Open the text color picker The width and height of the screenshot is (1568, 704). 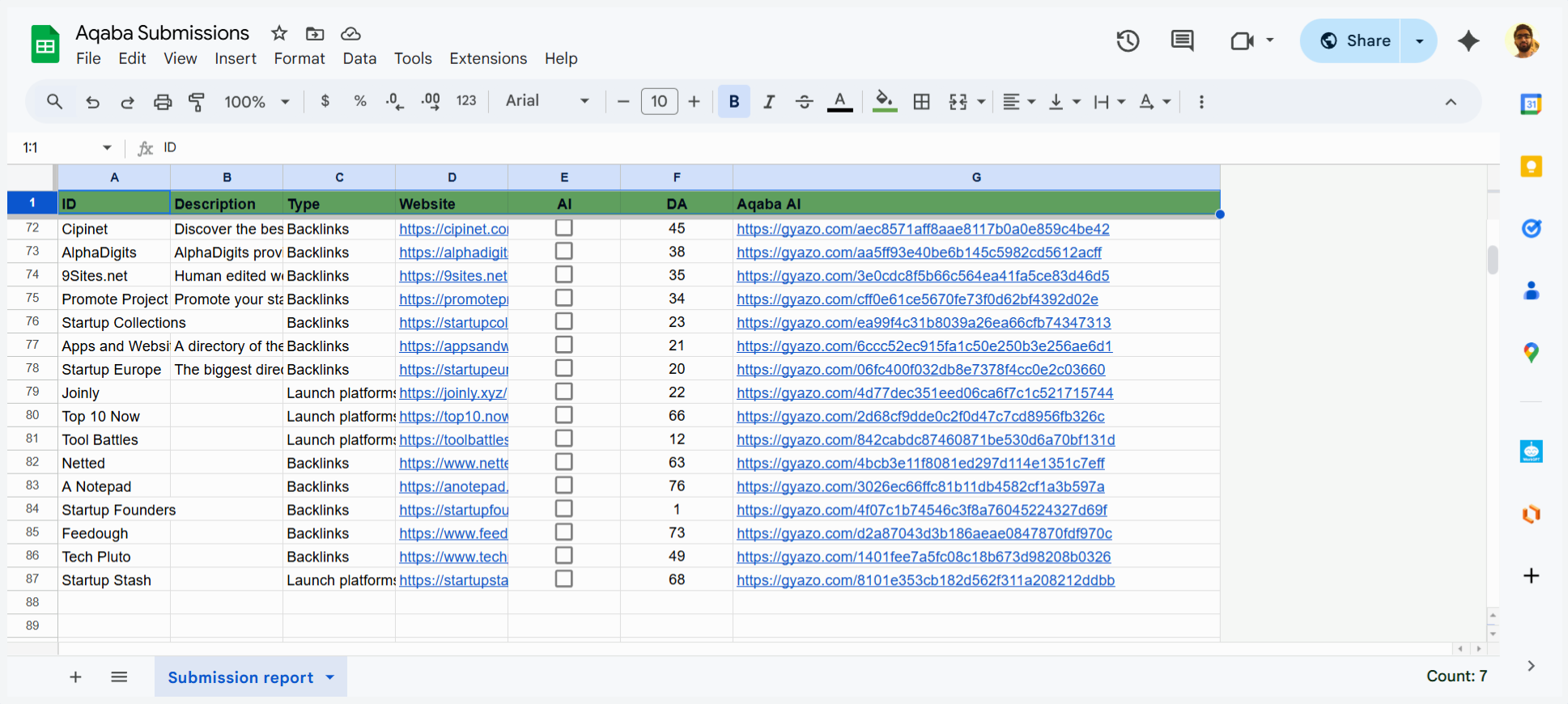click(840, 102)
